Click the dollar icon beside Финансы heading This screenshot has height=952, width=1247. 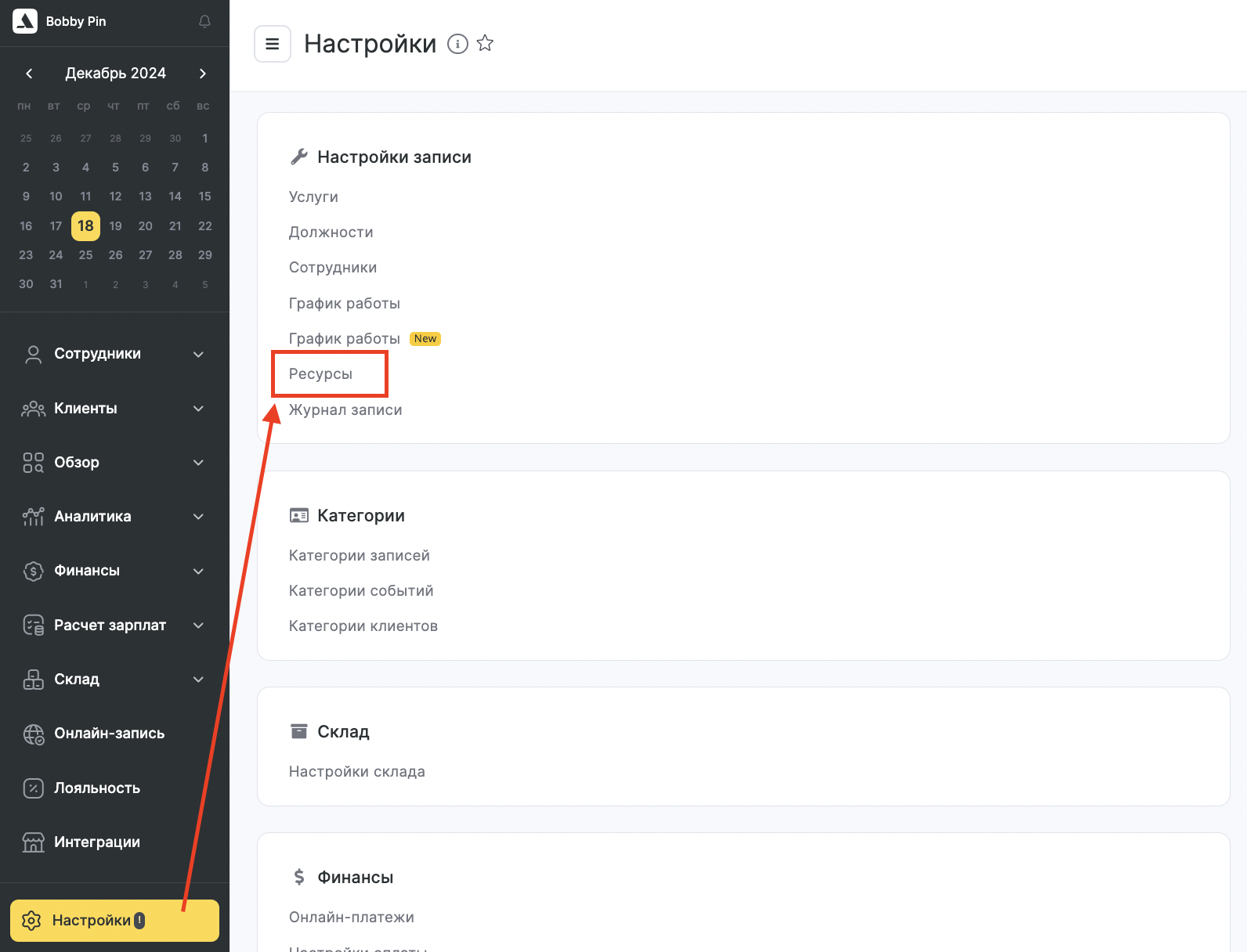(x=299, y=877)
